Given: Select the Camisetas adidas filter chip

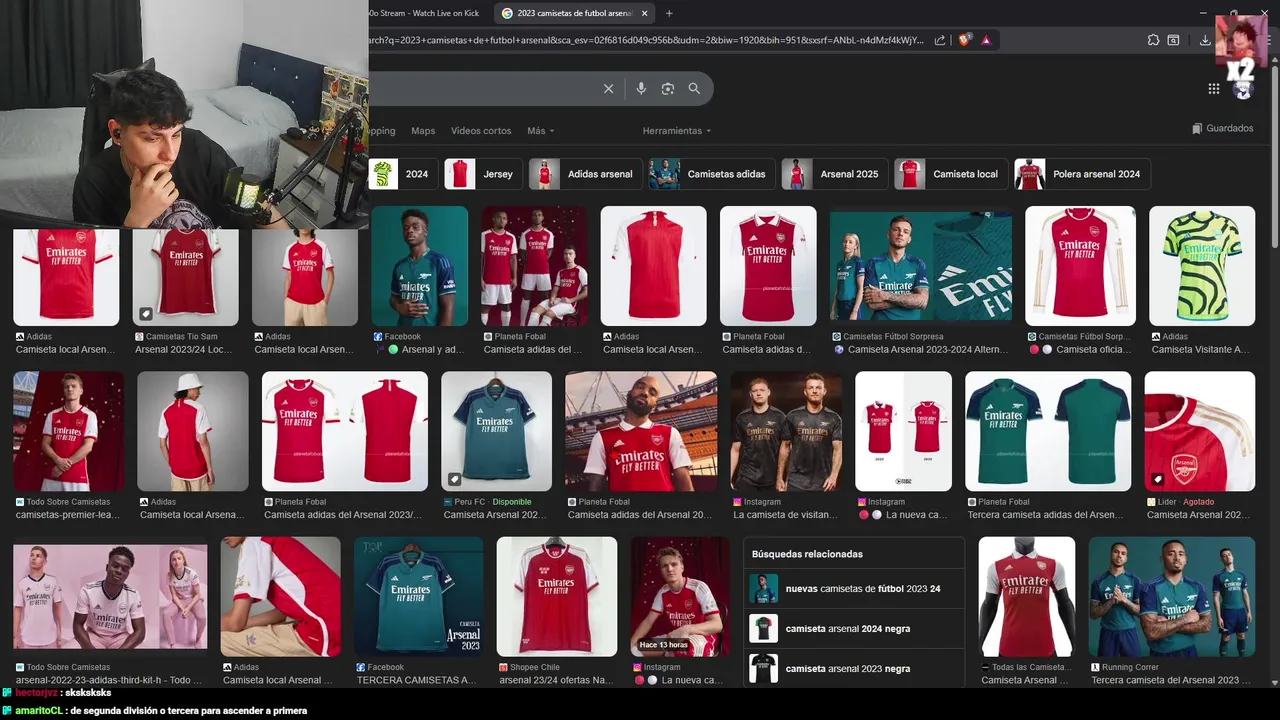Looking at the screenshot, I should (x=710, y=174).
